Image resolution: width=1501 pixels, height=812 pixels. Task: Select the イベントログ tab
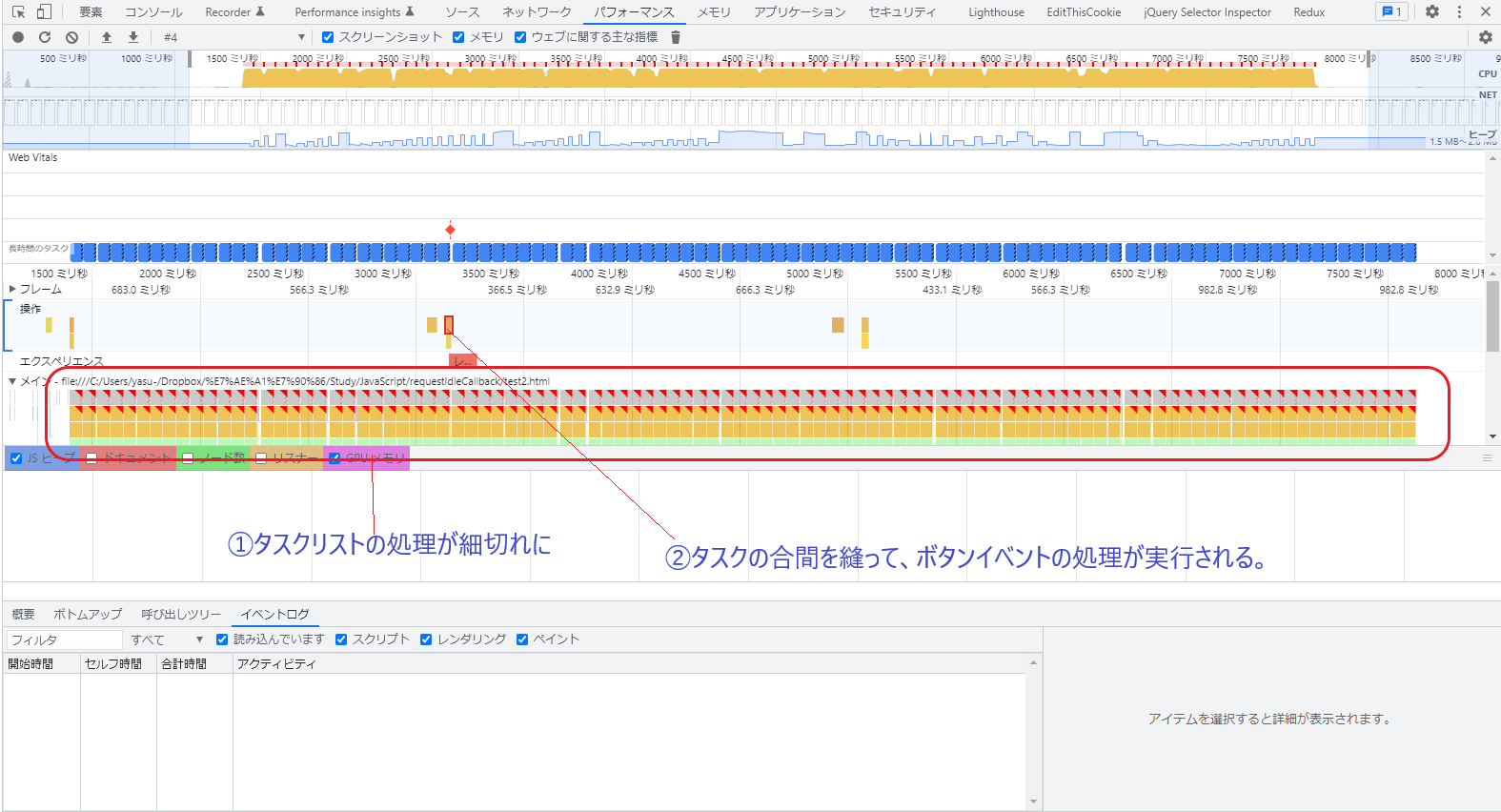274,614
